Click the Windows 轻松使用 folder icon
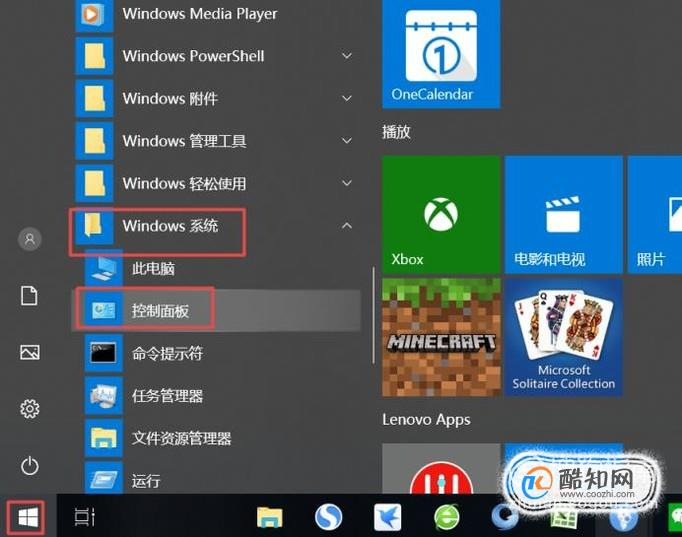The width and height of the screenshot is (682, 537). pos(94,183)
